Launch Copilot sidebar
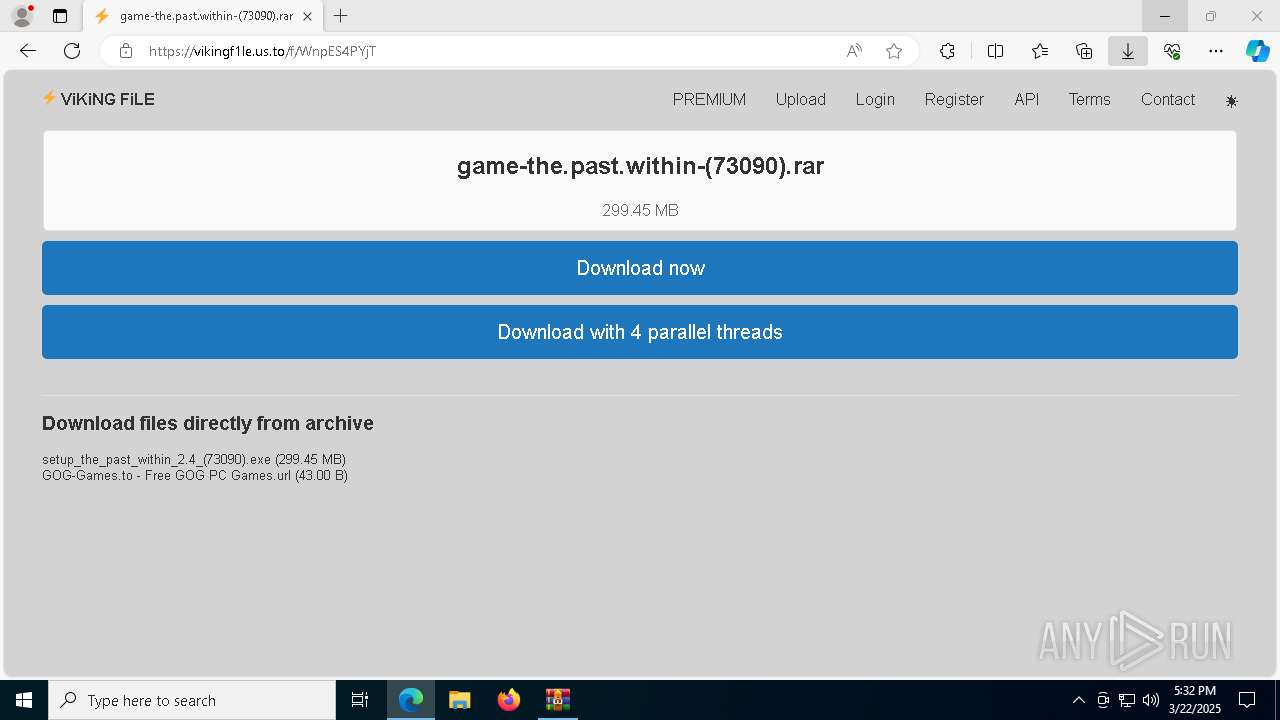The image size is (1280, 720). click(x=1257, y=51)
